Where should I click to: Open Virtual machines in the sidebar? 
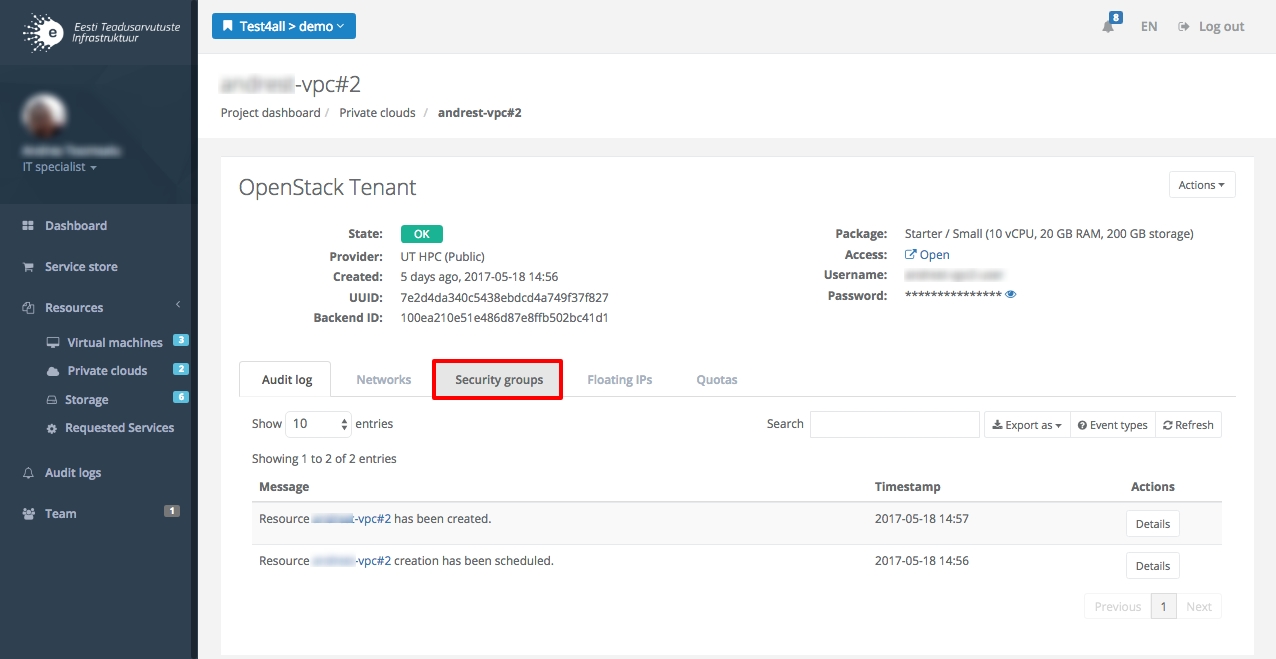(115, 343)
